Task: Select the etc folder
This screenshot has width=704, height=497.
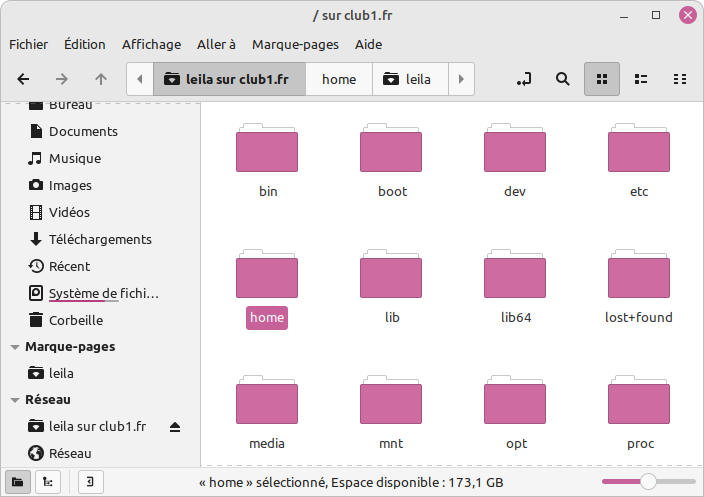Action: (638, 160)
